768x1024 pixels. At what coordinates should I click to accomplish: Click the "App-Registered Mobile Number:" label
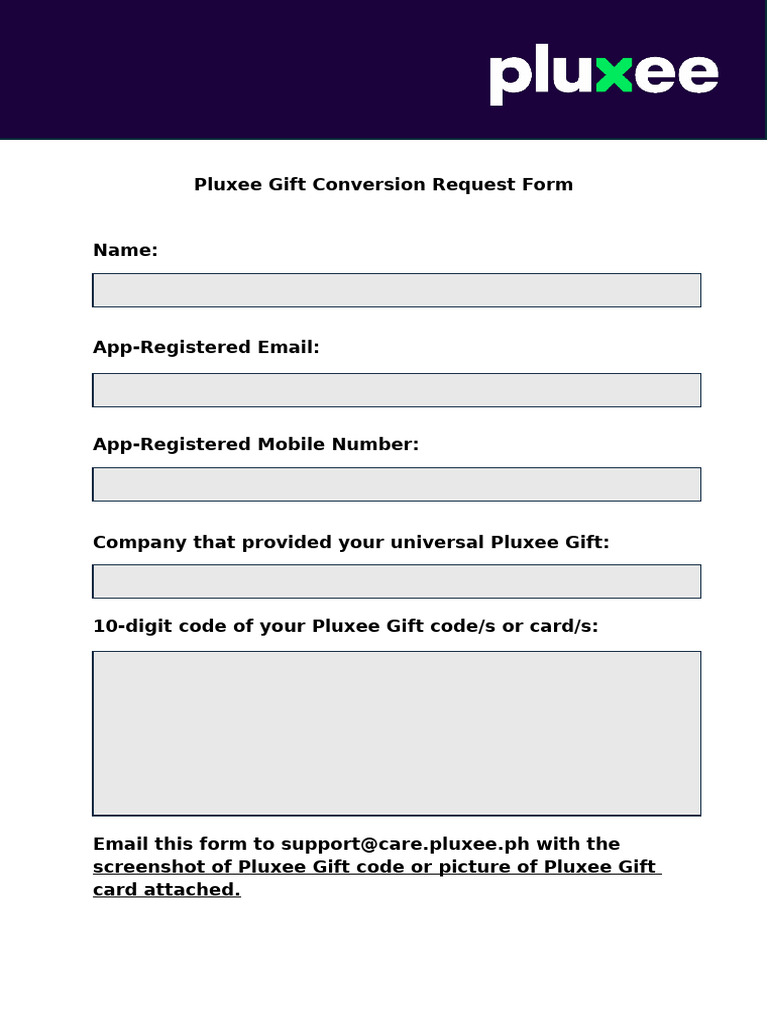tap(256, 444)
